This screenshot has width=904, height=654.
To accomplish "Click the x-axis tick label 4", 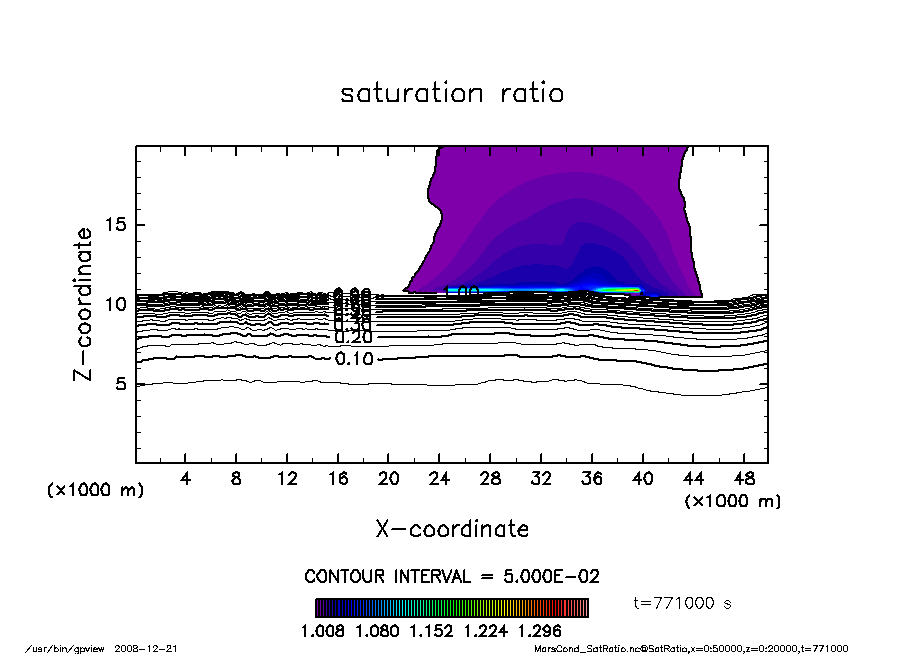I will (185, 479).
